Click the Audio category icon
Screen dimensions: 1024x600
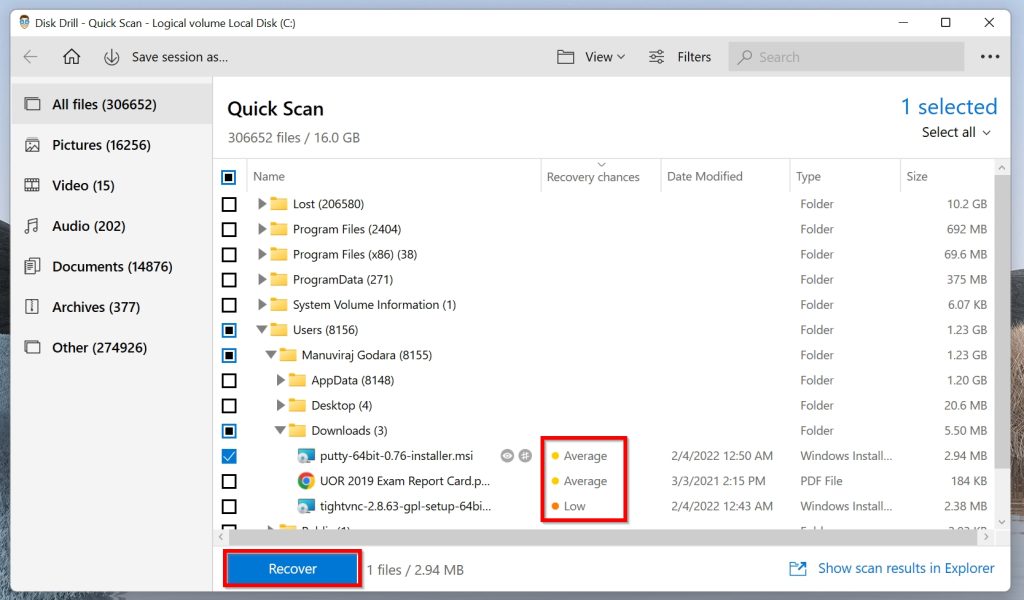31,226
